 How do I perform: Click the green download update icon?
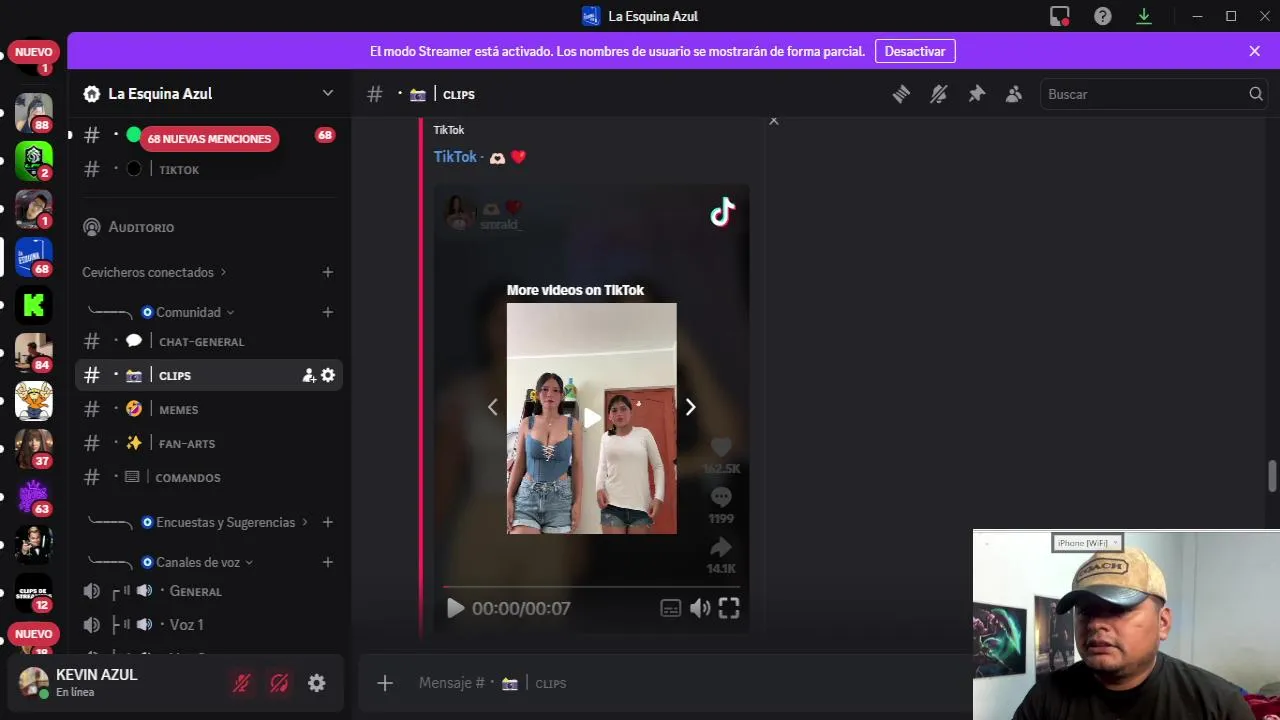(x=1144, y=16)
